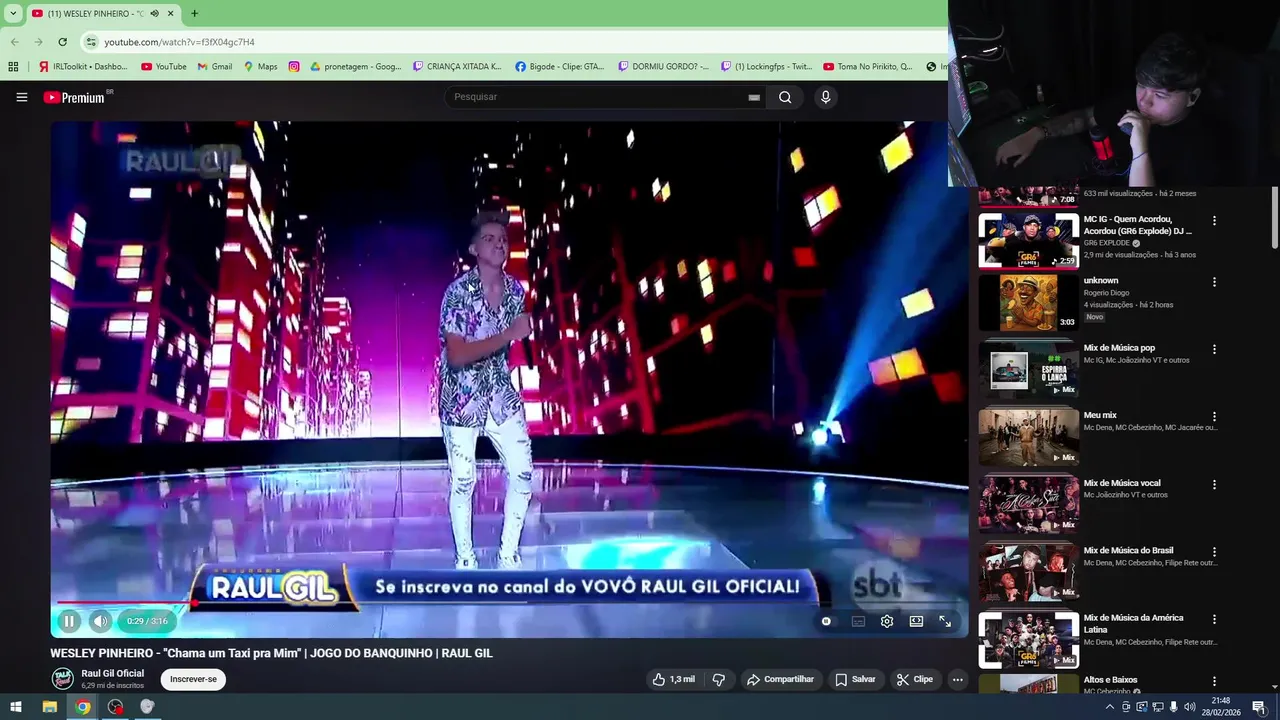Image resolution: width=1280 pixels, height=720 pixels.
Task: Open the tab search dropdown arrow
Action: [x=13, y=14]
